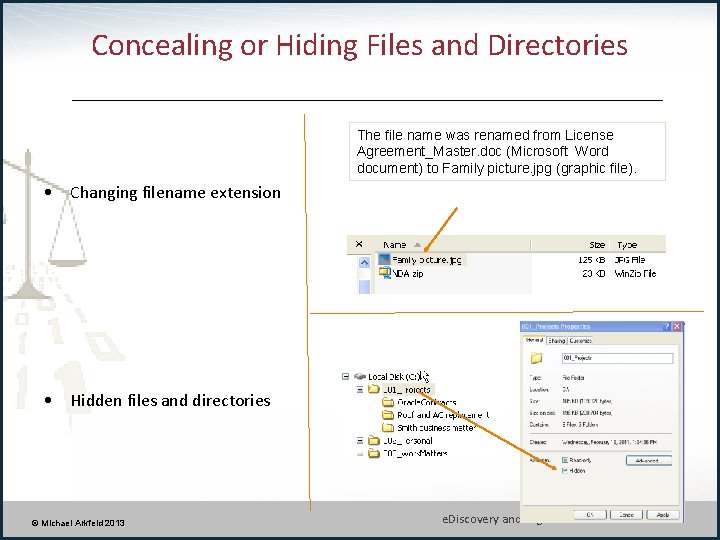Select the Smith business matter subfolder label
720x540 pixels.
[436, 428]
